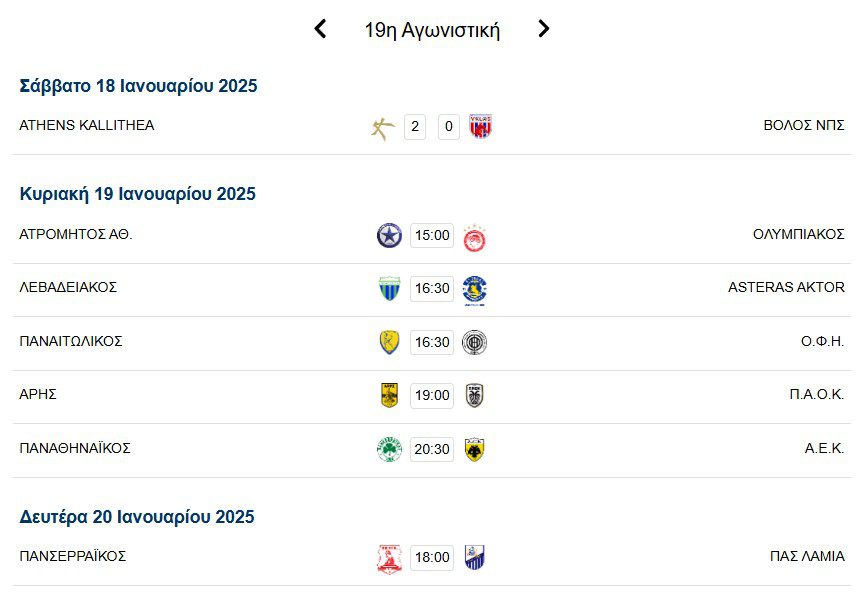Open the ΑΡΗΣ team link
The width and height of the screenshot is (861, 598).
point(38,394)
